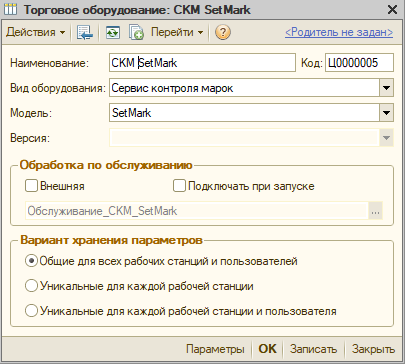Expand the Вид оборудования dropdown

point(387,88)
